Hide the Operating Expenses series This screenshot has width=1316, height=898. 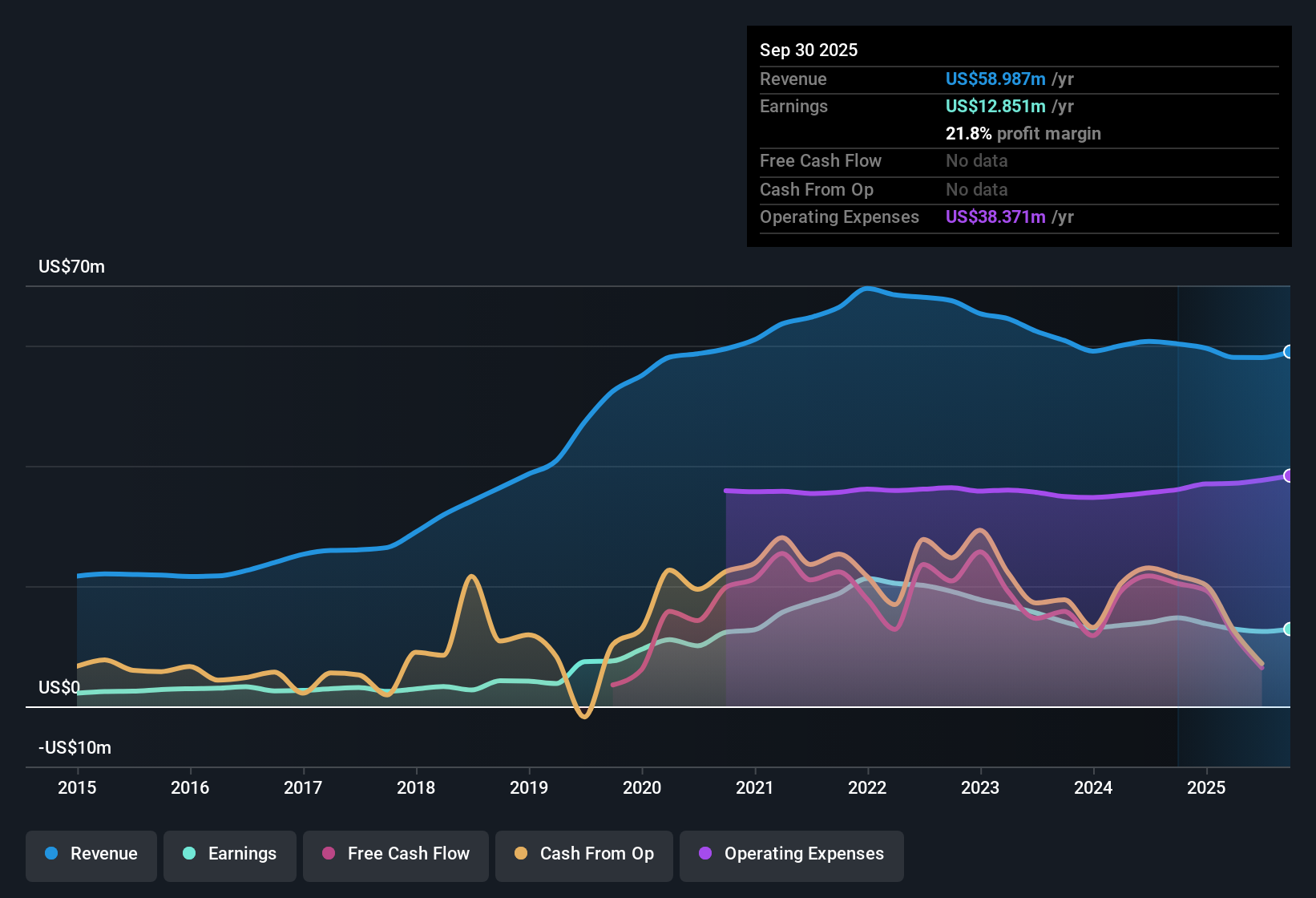point(792,855)
